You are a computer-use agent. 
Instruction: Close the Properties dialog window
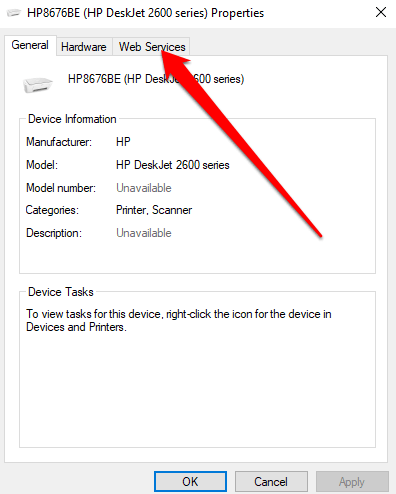[381, 13]
